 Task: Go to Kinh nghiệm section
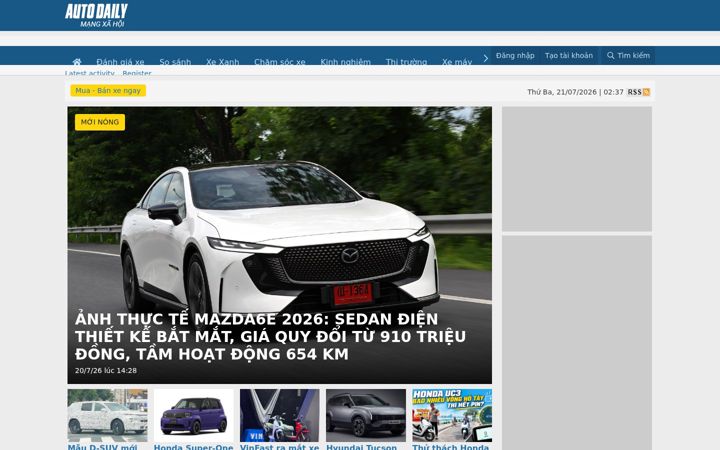[x=345, y=62]
